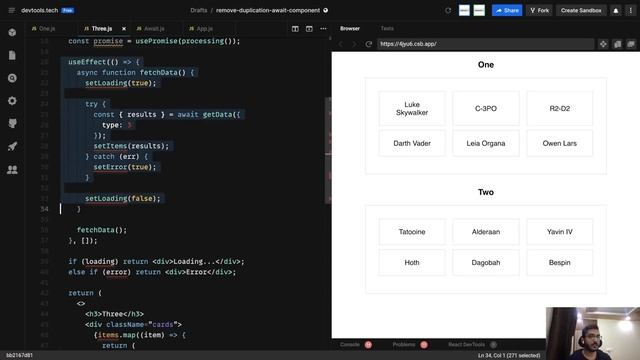This screenshot has height=360, width=640.
Task: Open the hamburger menu beside devtools.tech
Action: click(x=11, y=10)
